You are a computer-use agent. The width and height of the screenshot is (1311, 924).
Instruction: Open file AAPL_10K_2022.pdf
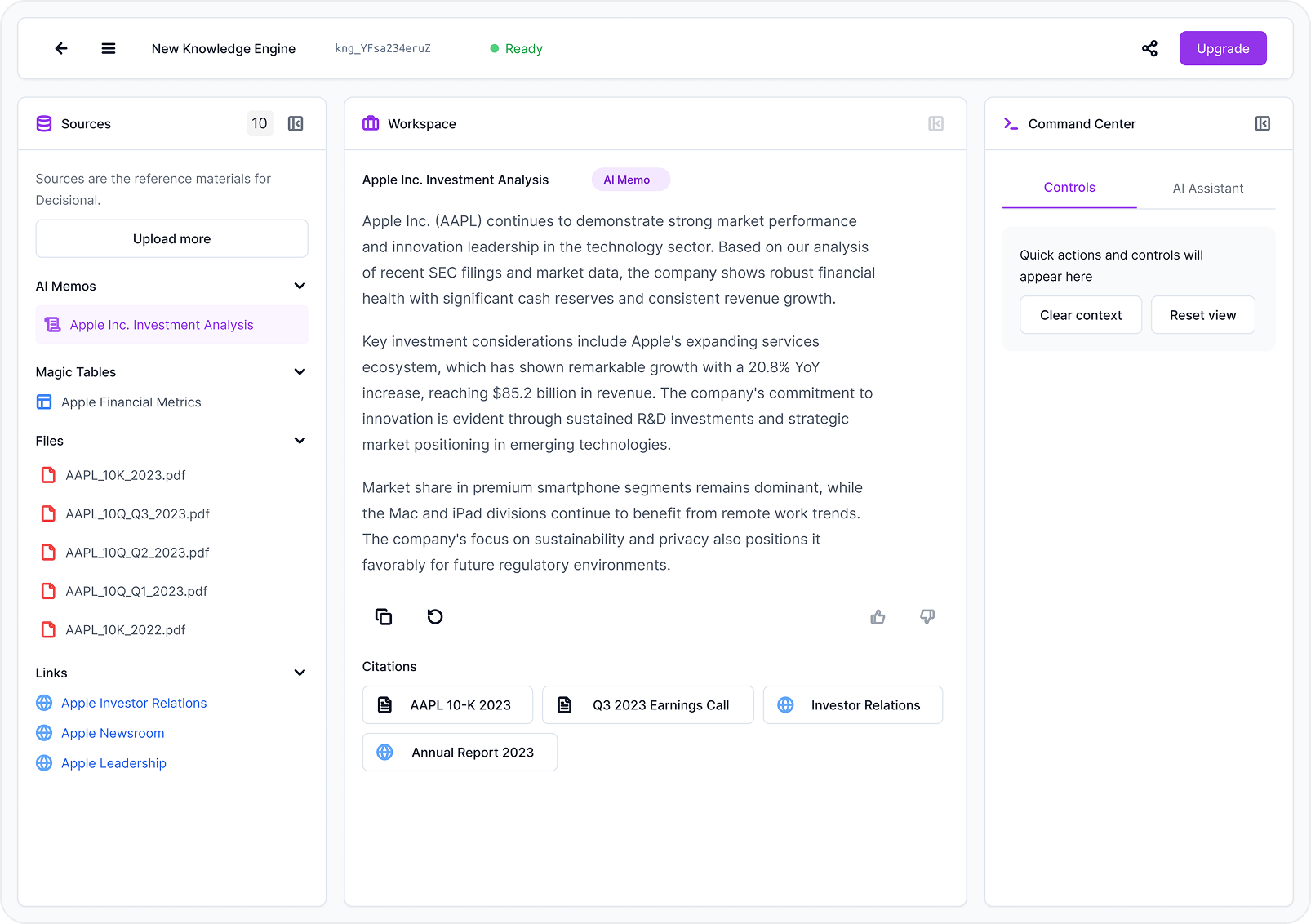pyautogui.click(x=126, y=630)
